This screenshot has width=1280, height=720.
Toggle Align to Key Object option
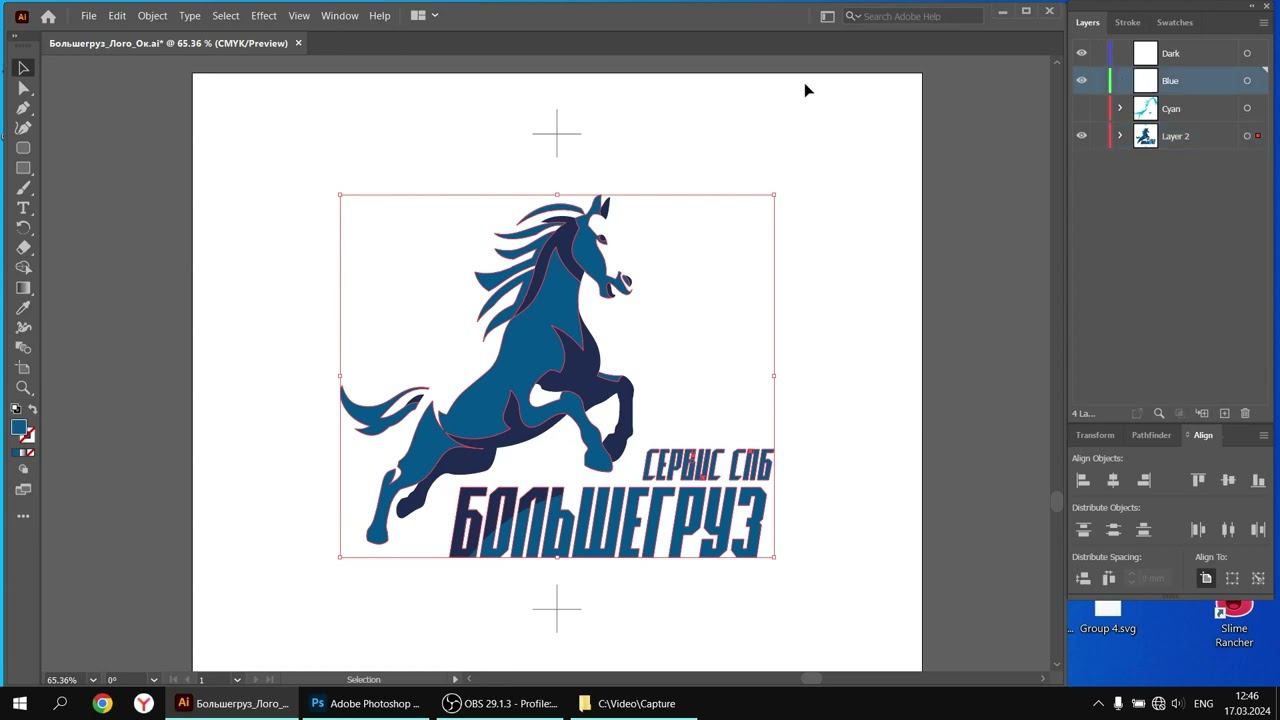tap(1258, 578)
